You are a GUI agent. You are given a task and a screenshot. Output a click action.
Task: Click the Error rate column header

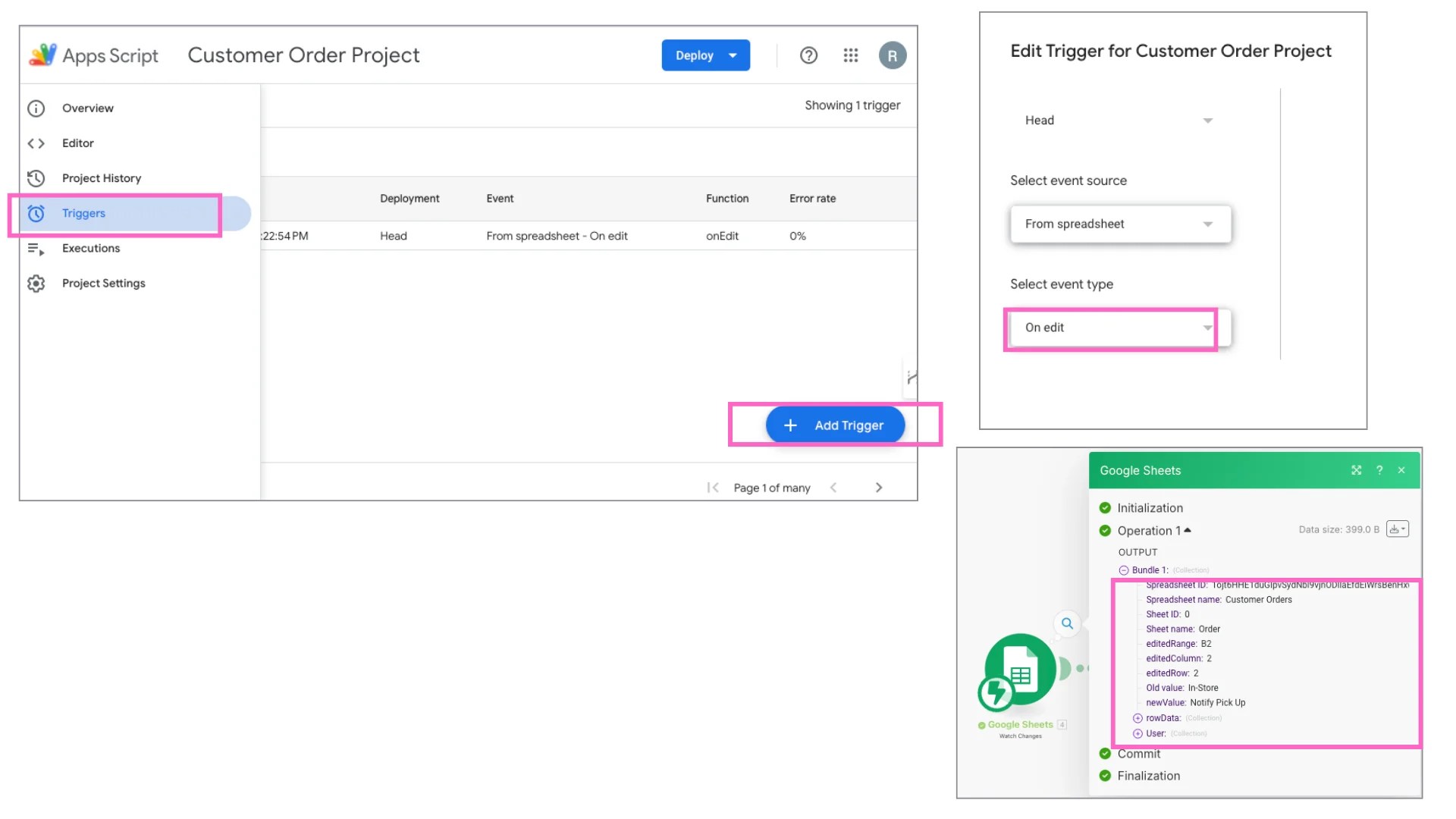(812, 199)
